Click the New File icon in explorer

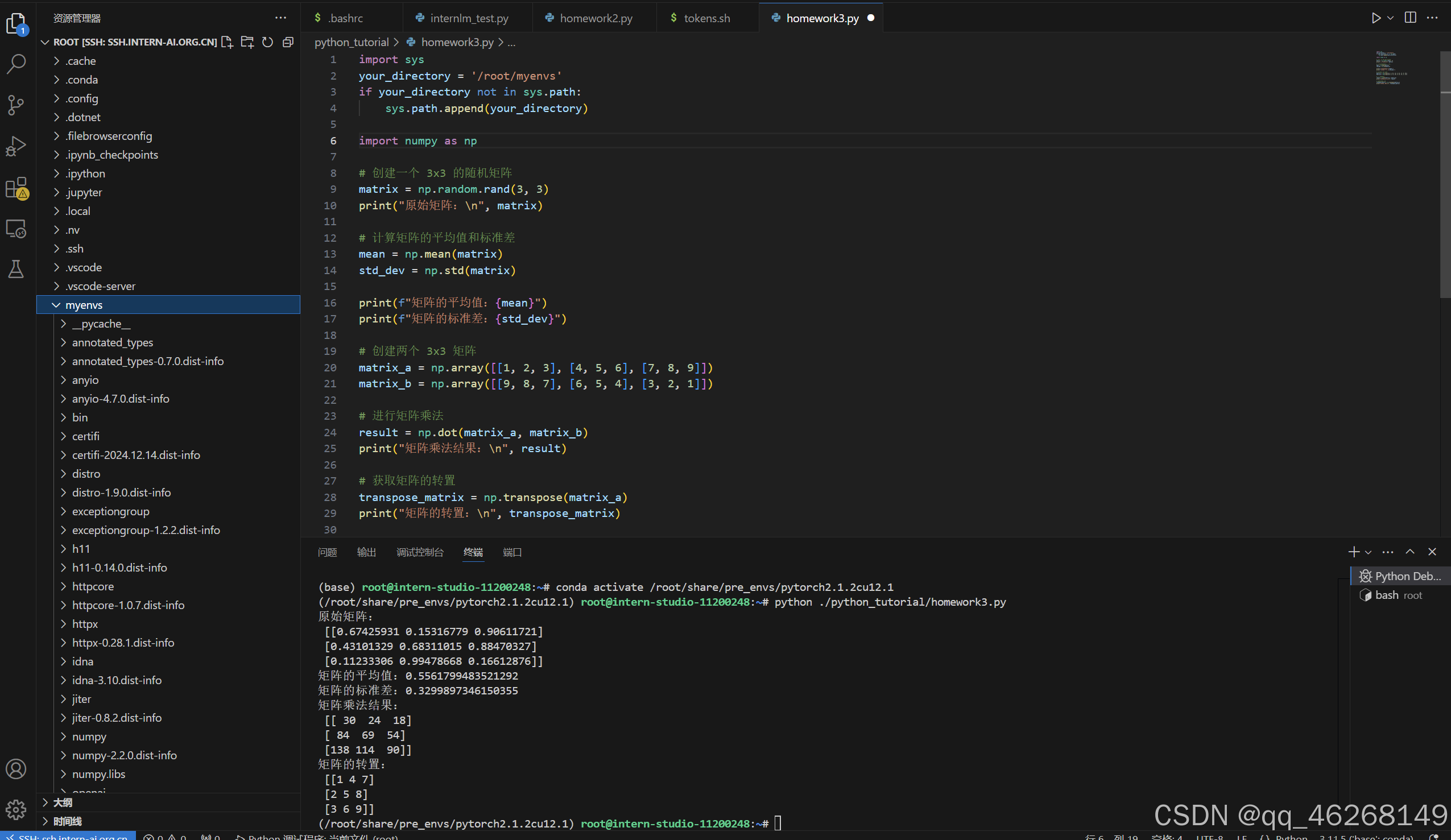point(227,42)
